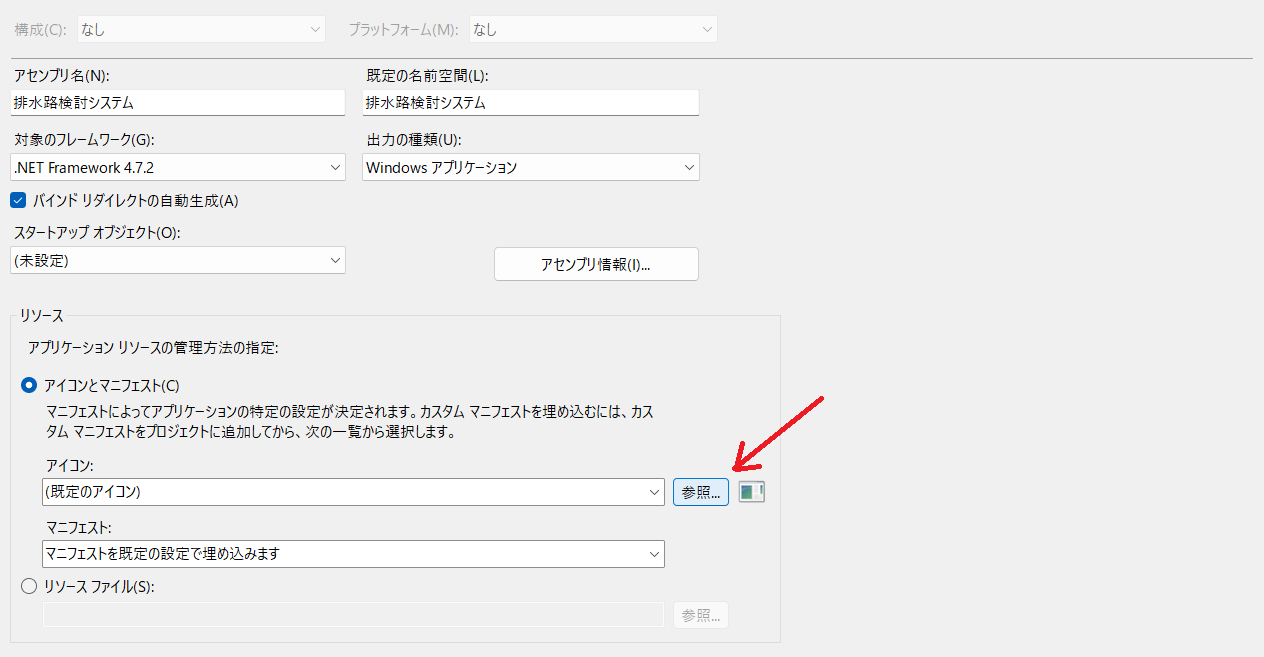The height and width of the screenshot is (657, 1264).
Task: Expand the 出力の種類 dropdown
Action: 530,168
